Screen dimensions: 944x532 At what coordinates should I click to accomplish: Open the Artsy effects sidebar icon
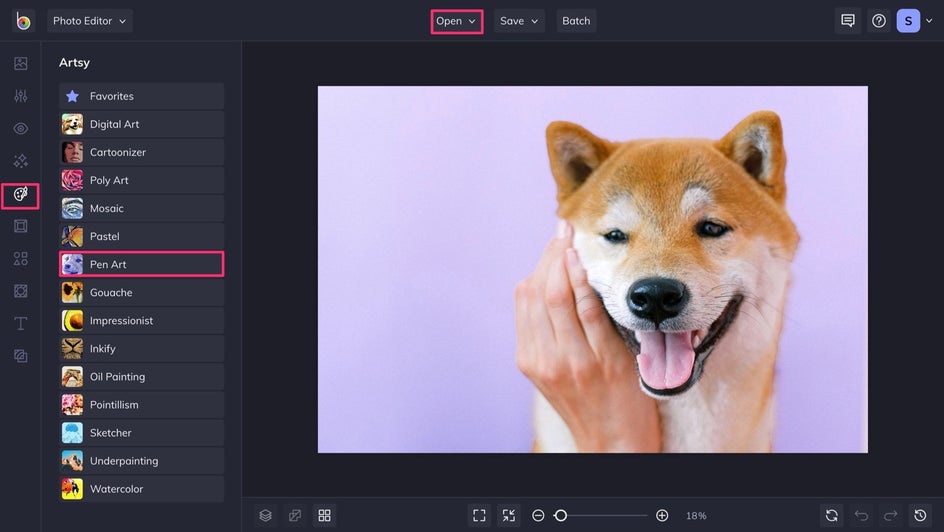[20, 194]
